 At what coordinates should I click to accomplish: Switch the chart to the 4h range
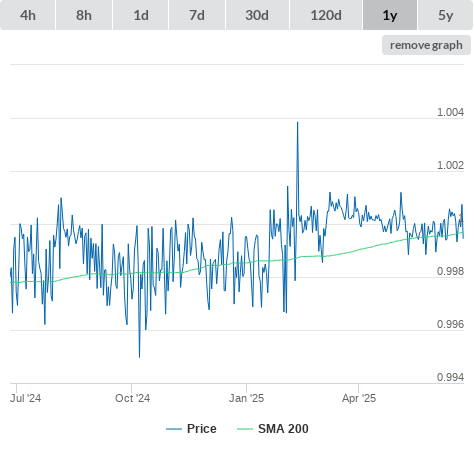[x=27, y=15]
